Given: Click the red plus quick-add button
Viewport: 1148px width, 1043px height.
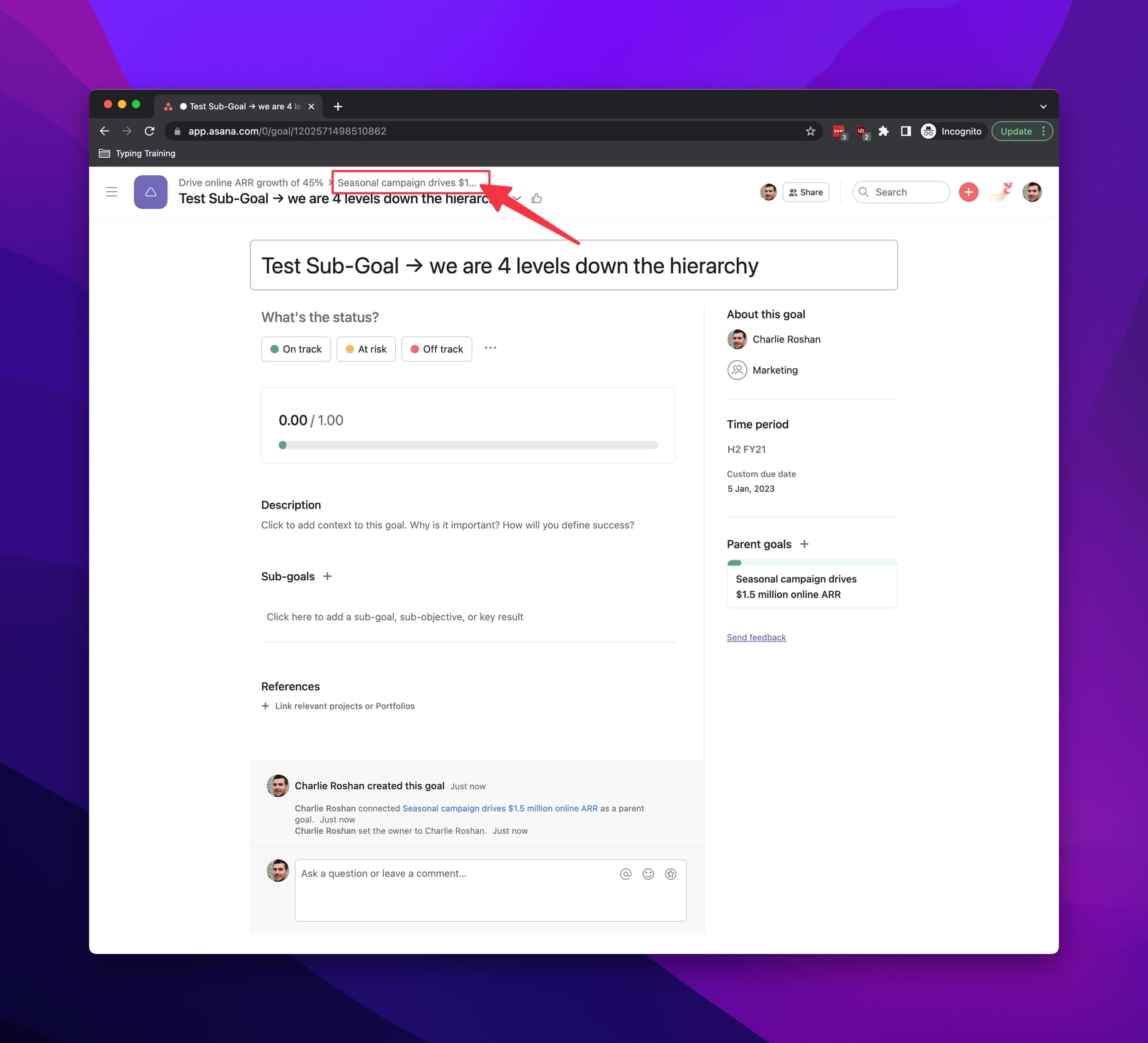Looking at the screenshot, I should pyautogui.click(x=968, y=192).
